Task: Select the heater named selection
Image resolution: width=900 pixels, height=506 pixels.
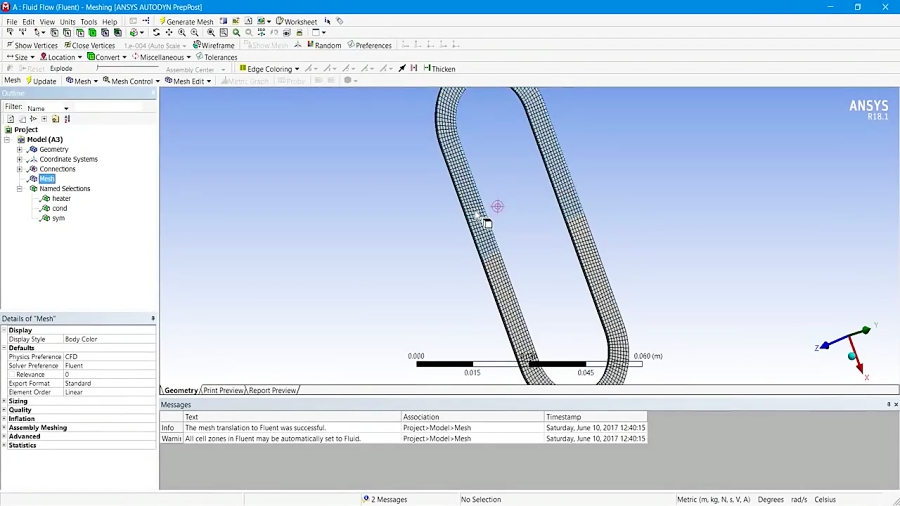Action: (61, 198)
